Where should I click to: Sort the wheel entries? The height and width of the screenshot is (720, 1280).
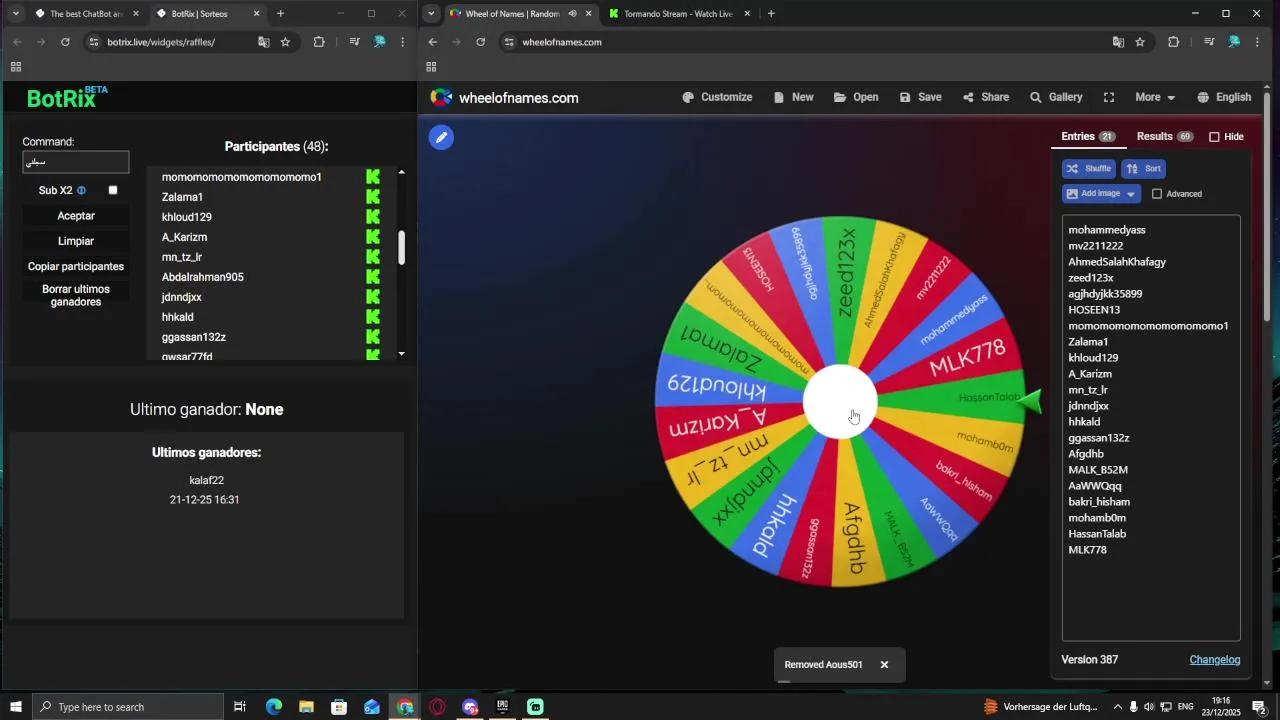pyautogui.click(x=1144, y=169)
